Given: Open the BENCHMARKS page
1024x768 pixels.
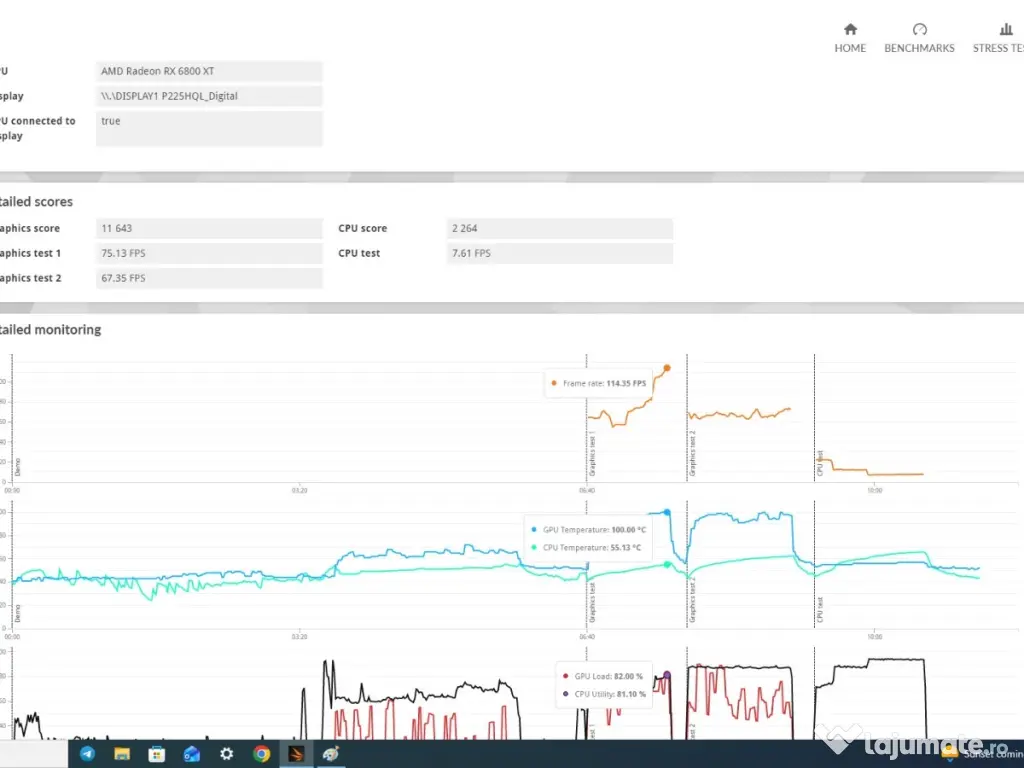Looking at the screenshot, I should click(919, 38).
